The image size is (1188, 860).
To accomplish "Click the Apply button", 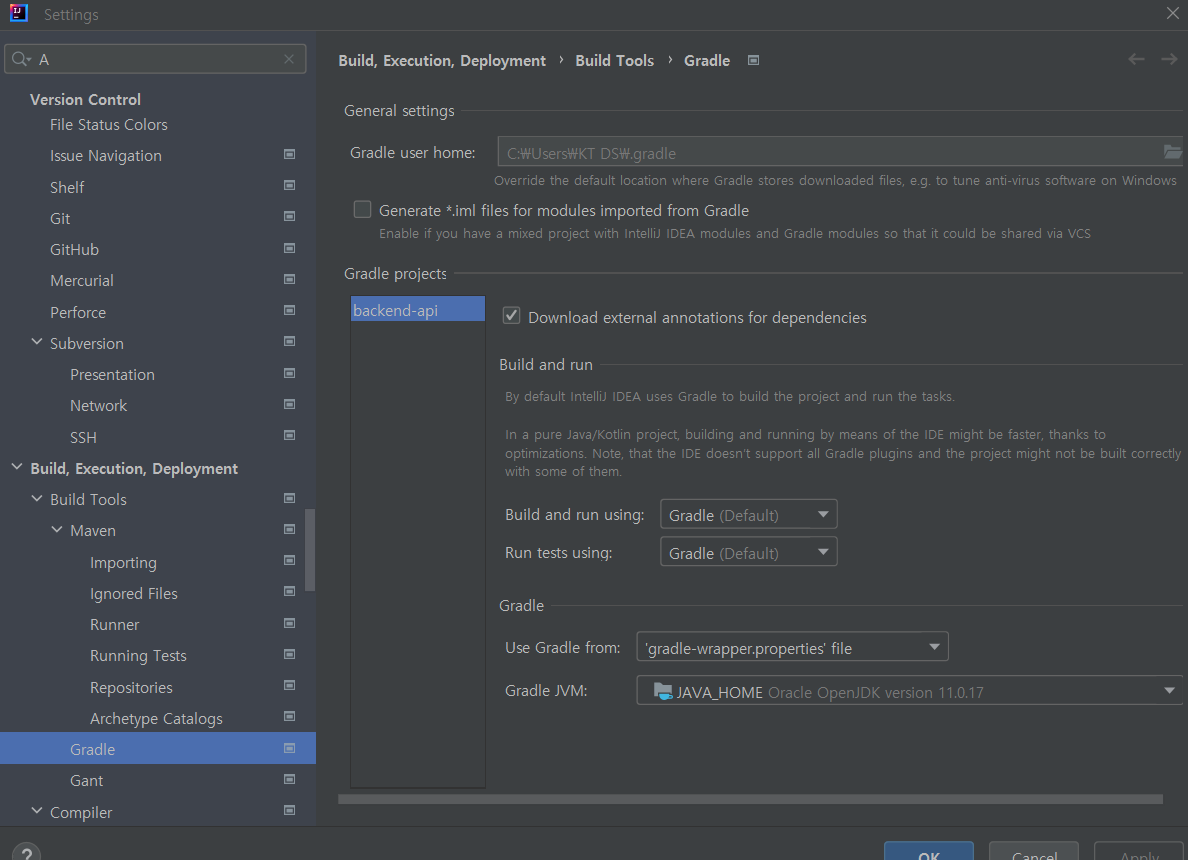I will [x=1139, y=851].
